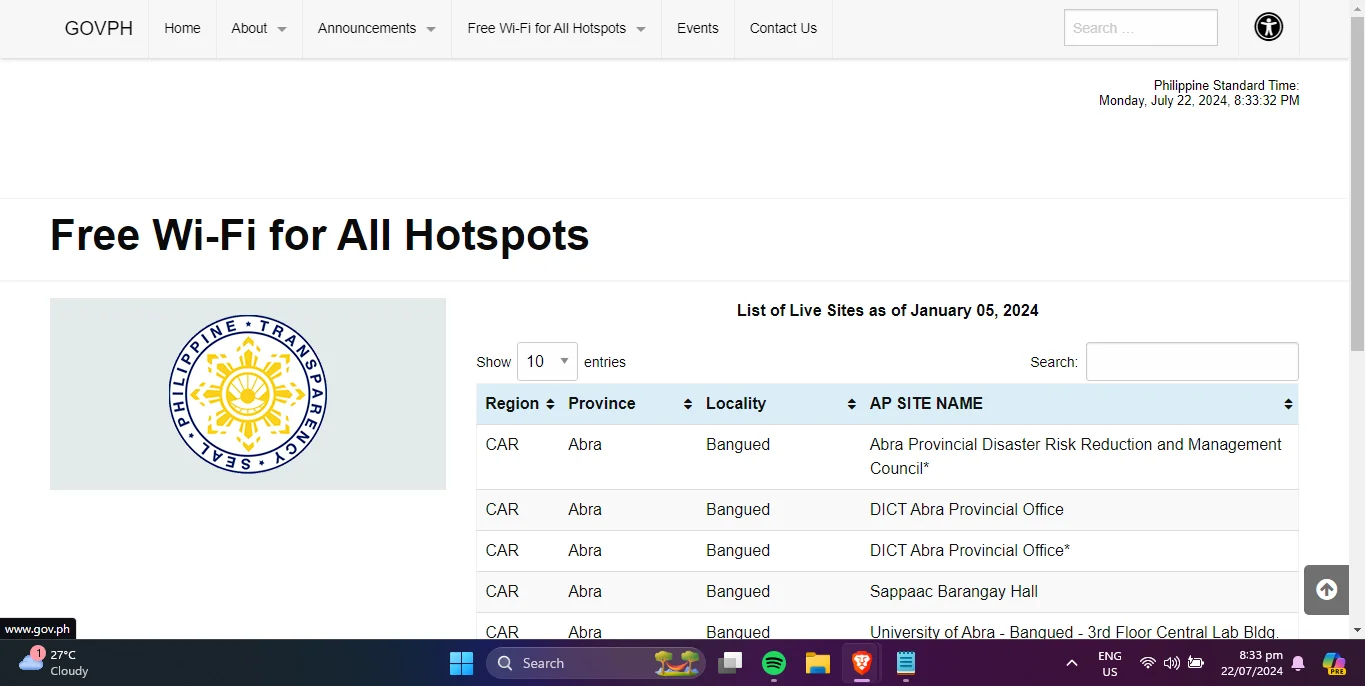Sort table by AP SITE NAME column
Screen dimensions: 1365x686
pyautogui.click(x=1080, y=404)
